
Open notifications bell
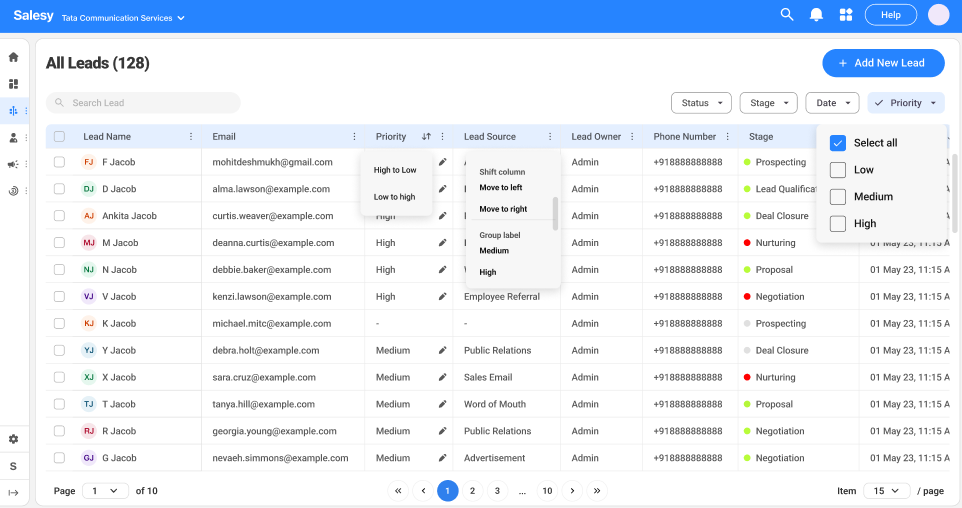pos(816,15)
